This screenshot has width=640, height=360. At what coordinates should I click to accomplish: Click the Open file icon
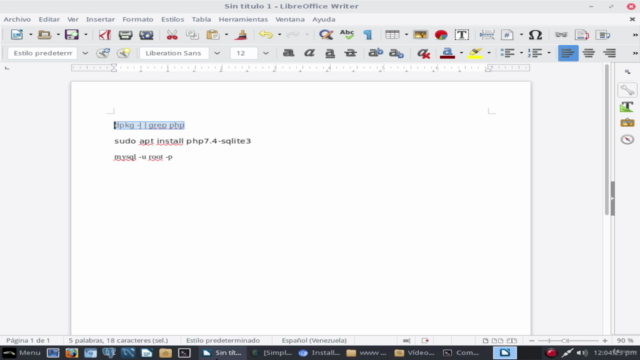point(44,35)
